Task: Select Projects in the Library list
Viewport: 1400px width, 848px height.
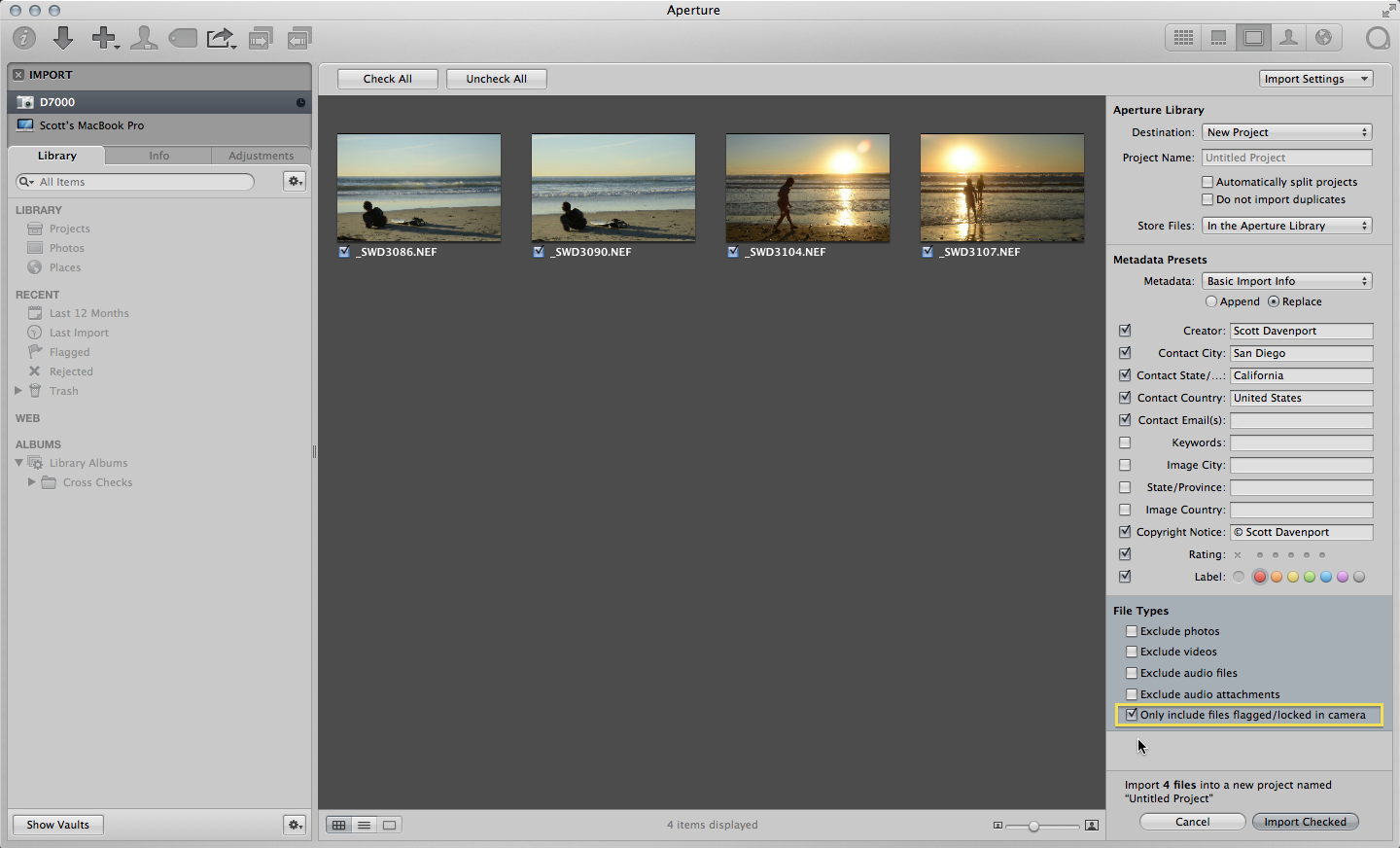Action: tap(70, 229)
